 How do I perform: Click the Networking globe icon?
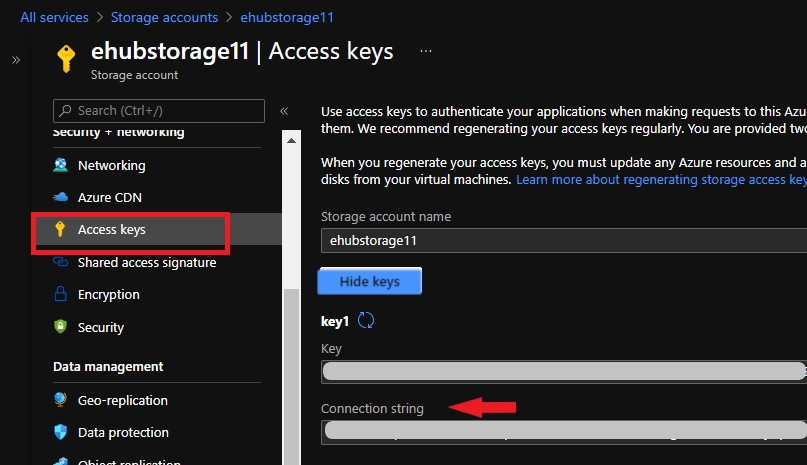pyautogui.click(x=60, y=165)
